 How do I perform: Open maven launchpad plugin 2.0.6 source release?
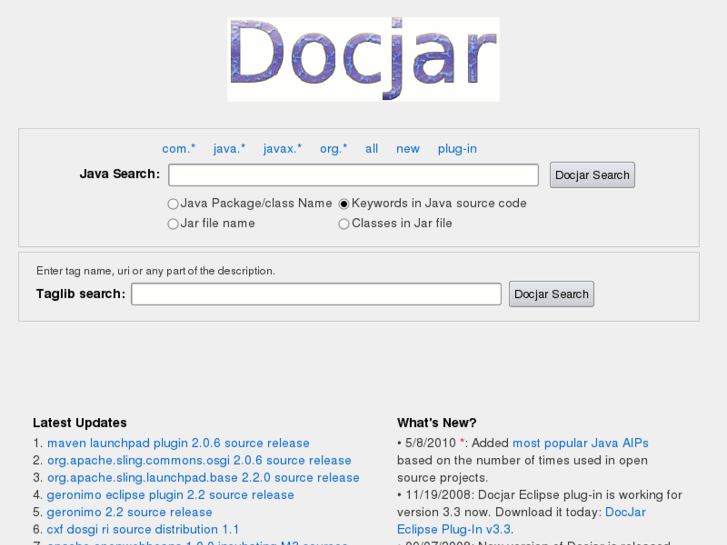(x=178, y=443)
